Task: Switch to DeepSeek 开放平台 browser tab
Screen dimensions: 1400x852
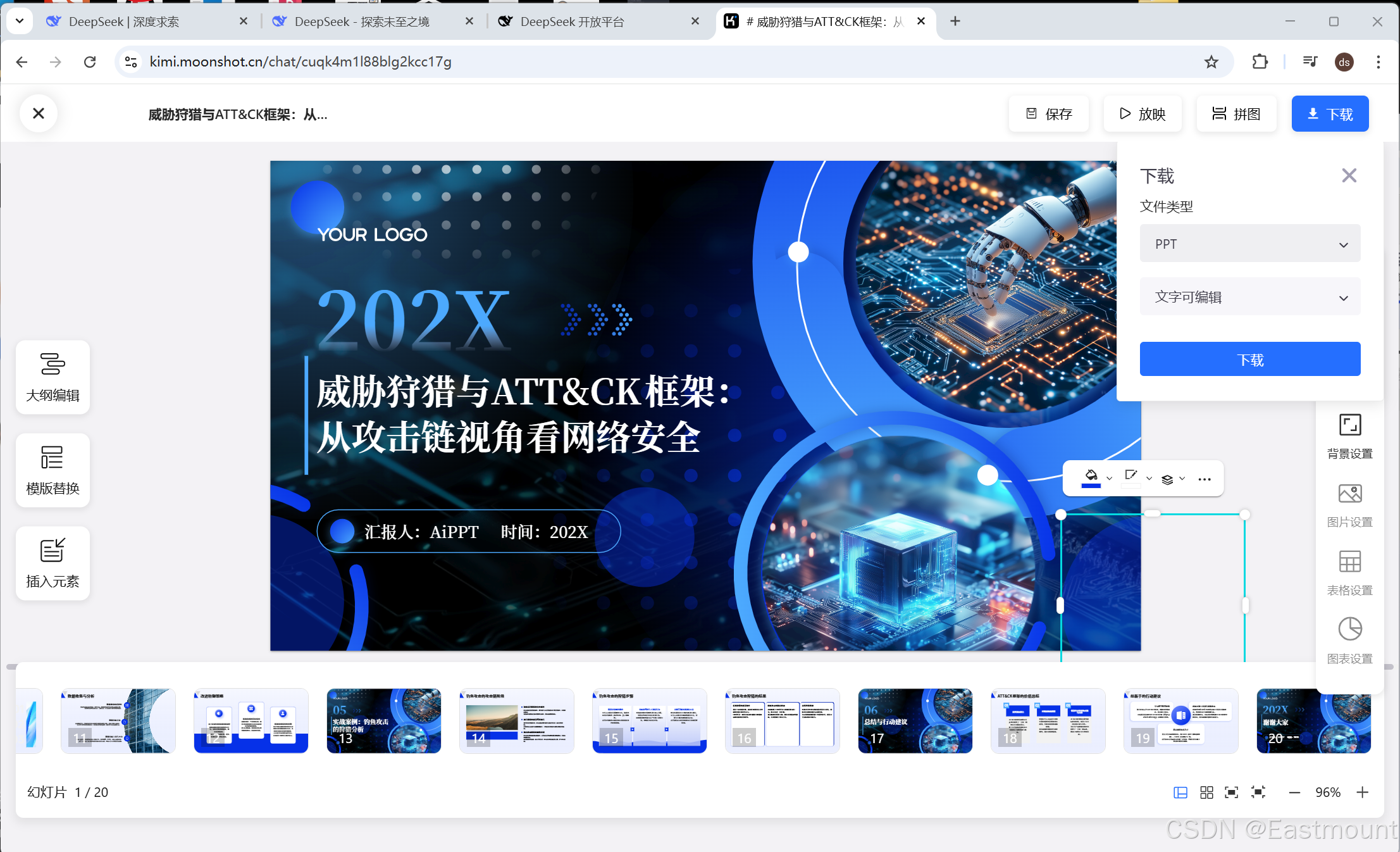Action: click(x=572, y=22)
